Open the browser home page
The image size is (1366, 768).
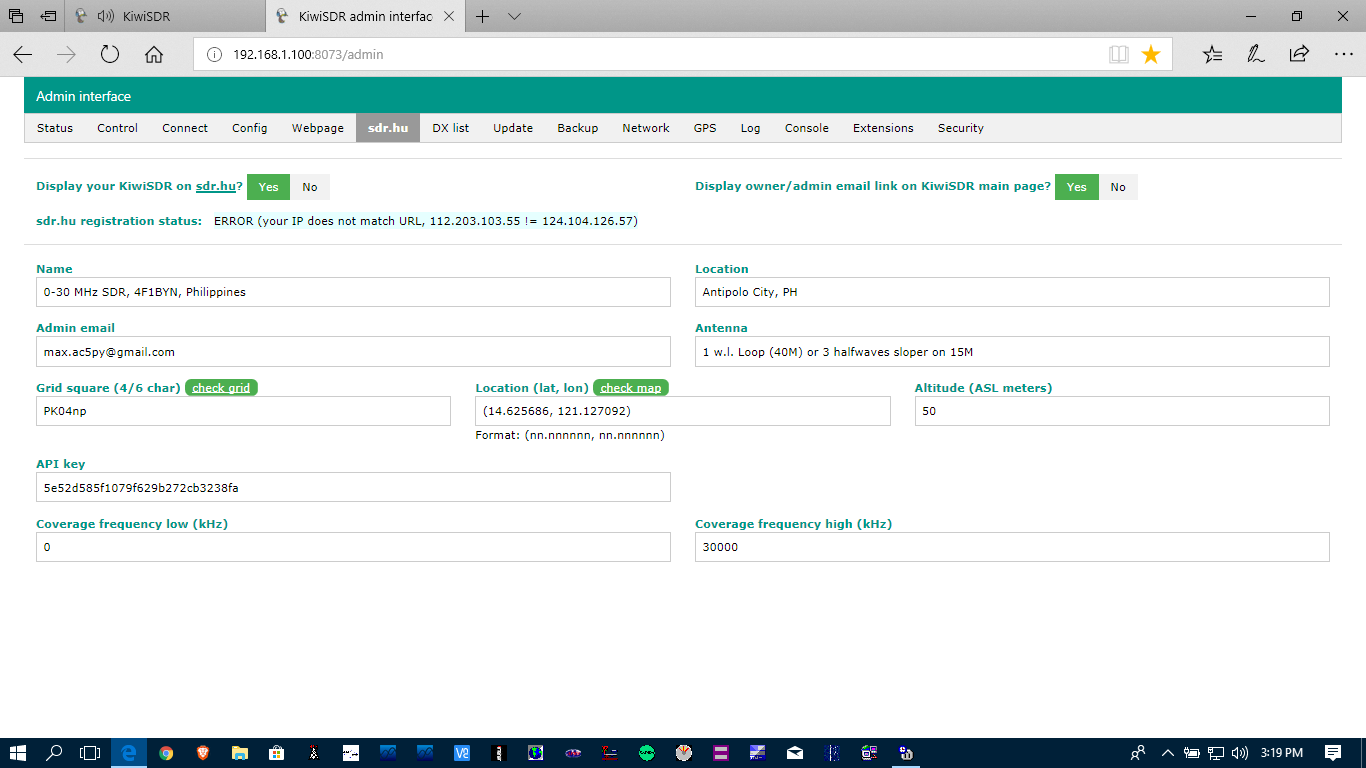click(x=154, y=55)
